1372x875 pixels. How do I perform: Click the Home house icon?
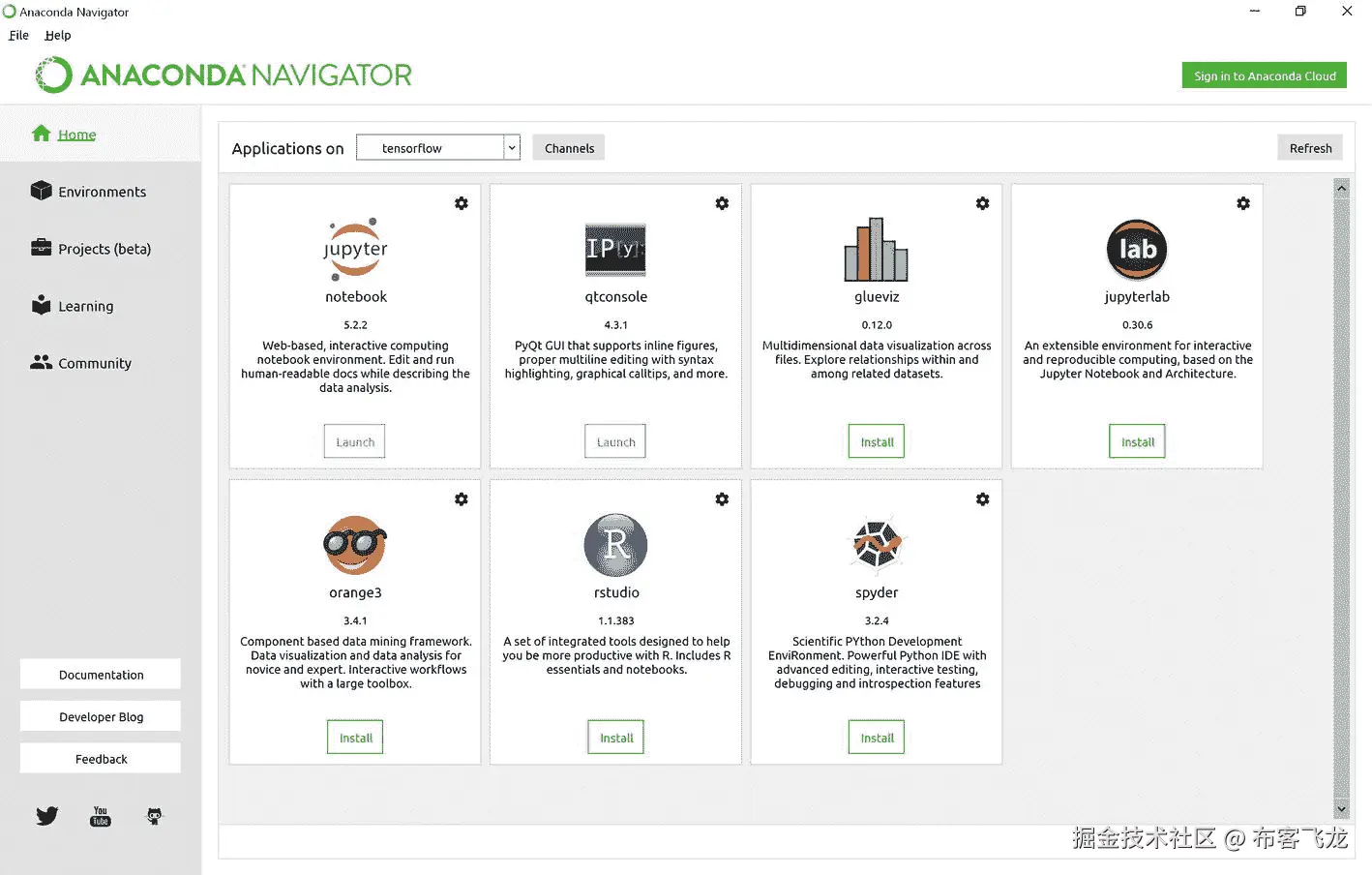click(41, 134)
